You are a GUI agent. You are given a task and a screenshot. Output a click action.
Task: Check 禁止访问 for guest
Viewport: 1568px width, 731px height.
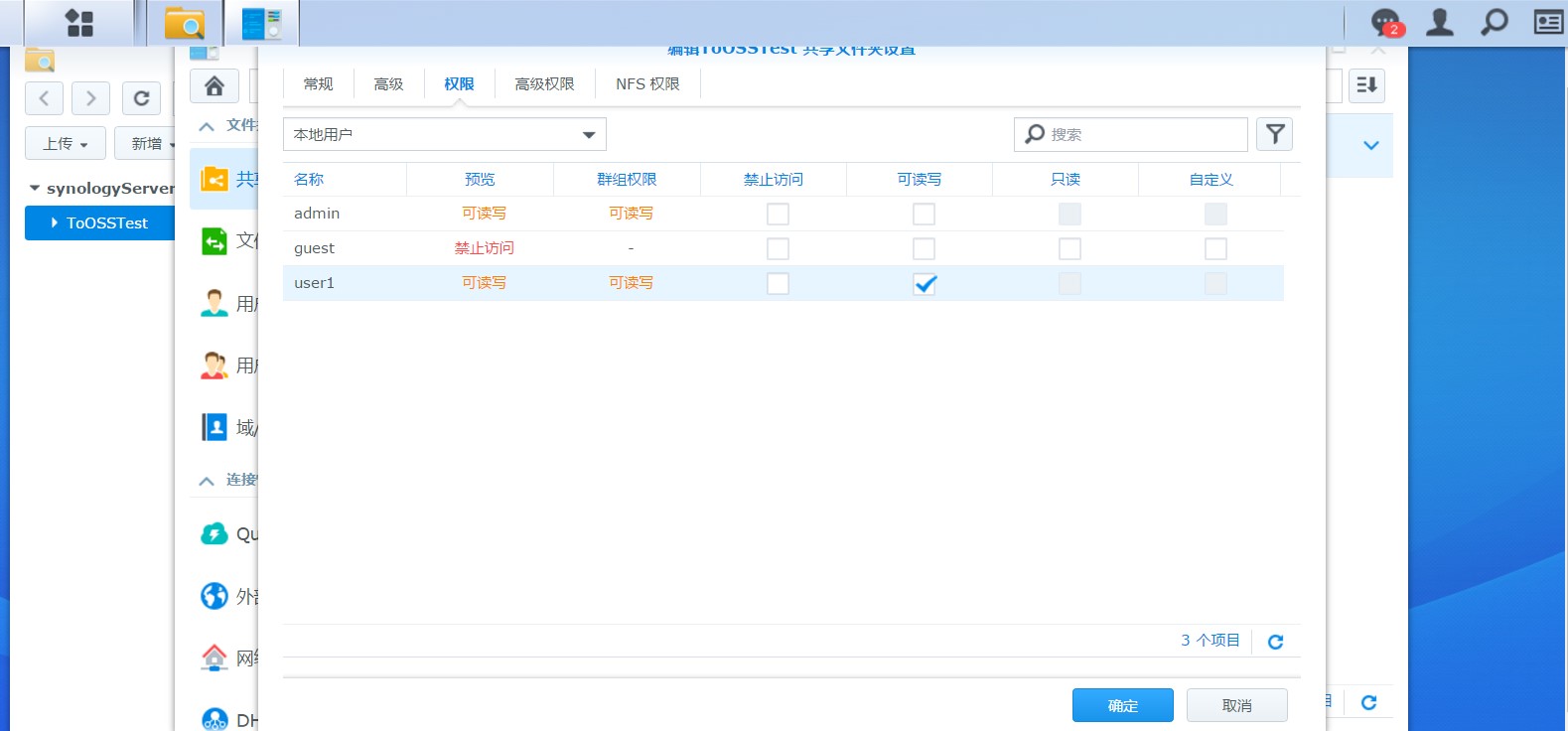pyautogui.click(x=778, y=248)
